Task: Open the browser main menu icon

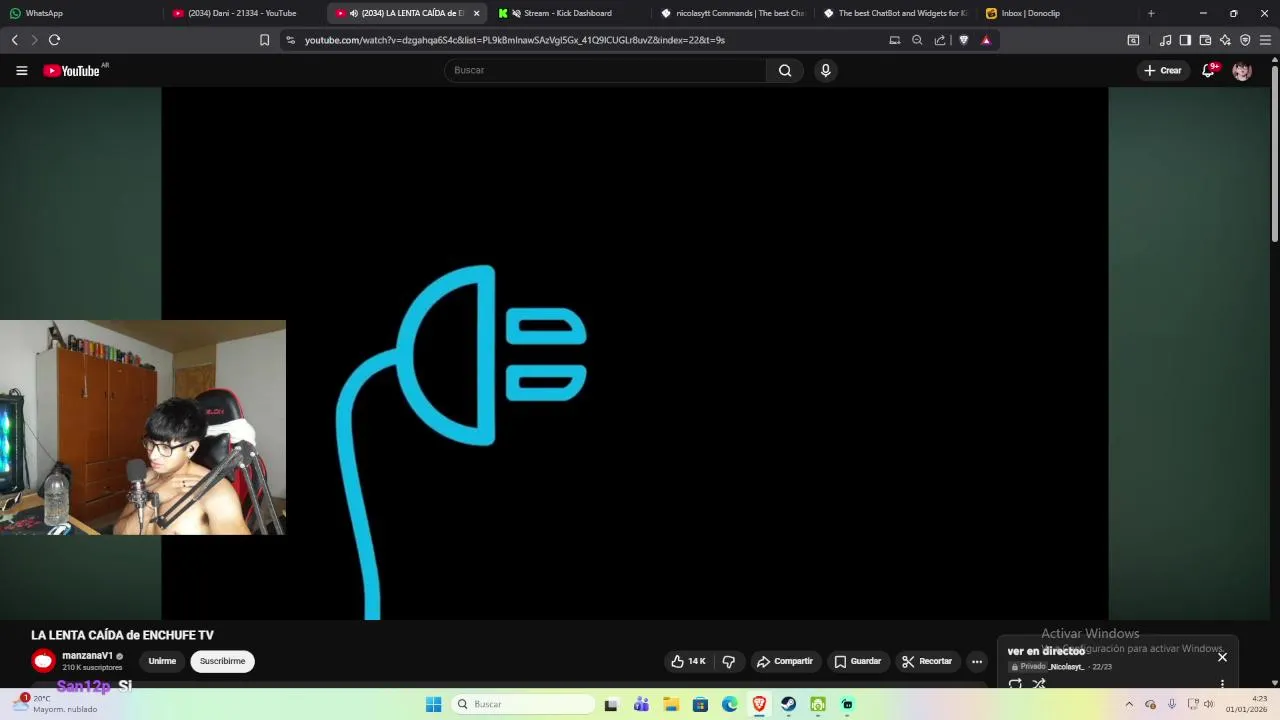Action: pos(1265,40)
